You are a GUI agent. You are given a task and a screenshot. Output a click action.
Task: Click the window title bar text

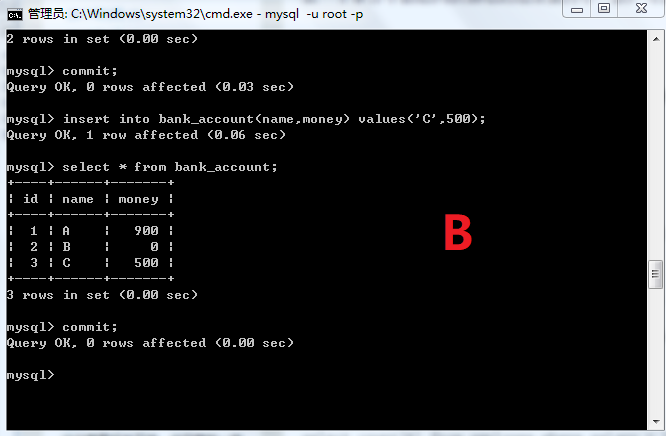pyautogui.click(x=195, y=14)
